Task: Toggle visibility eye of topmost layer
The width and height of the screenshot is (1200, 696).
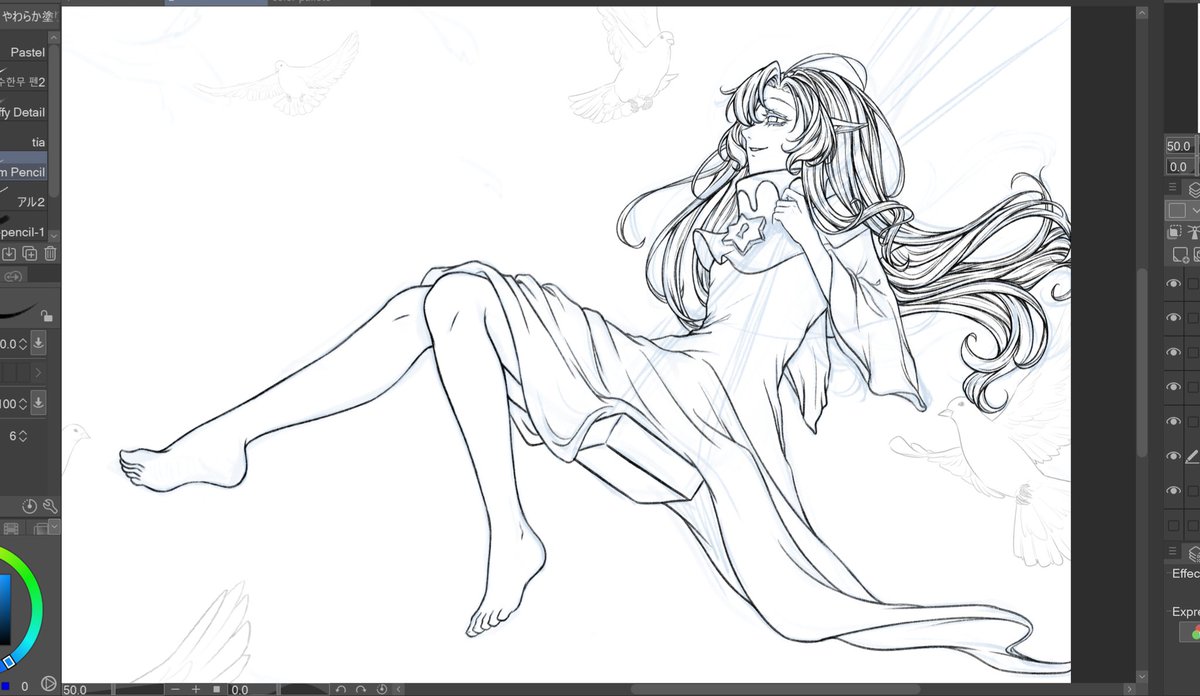Action: pyautogui.click(x=1174, y=284)
